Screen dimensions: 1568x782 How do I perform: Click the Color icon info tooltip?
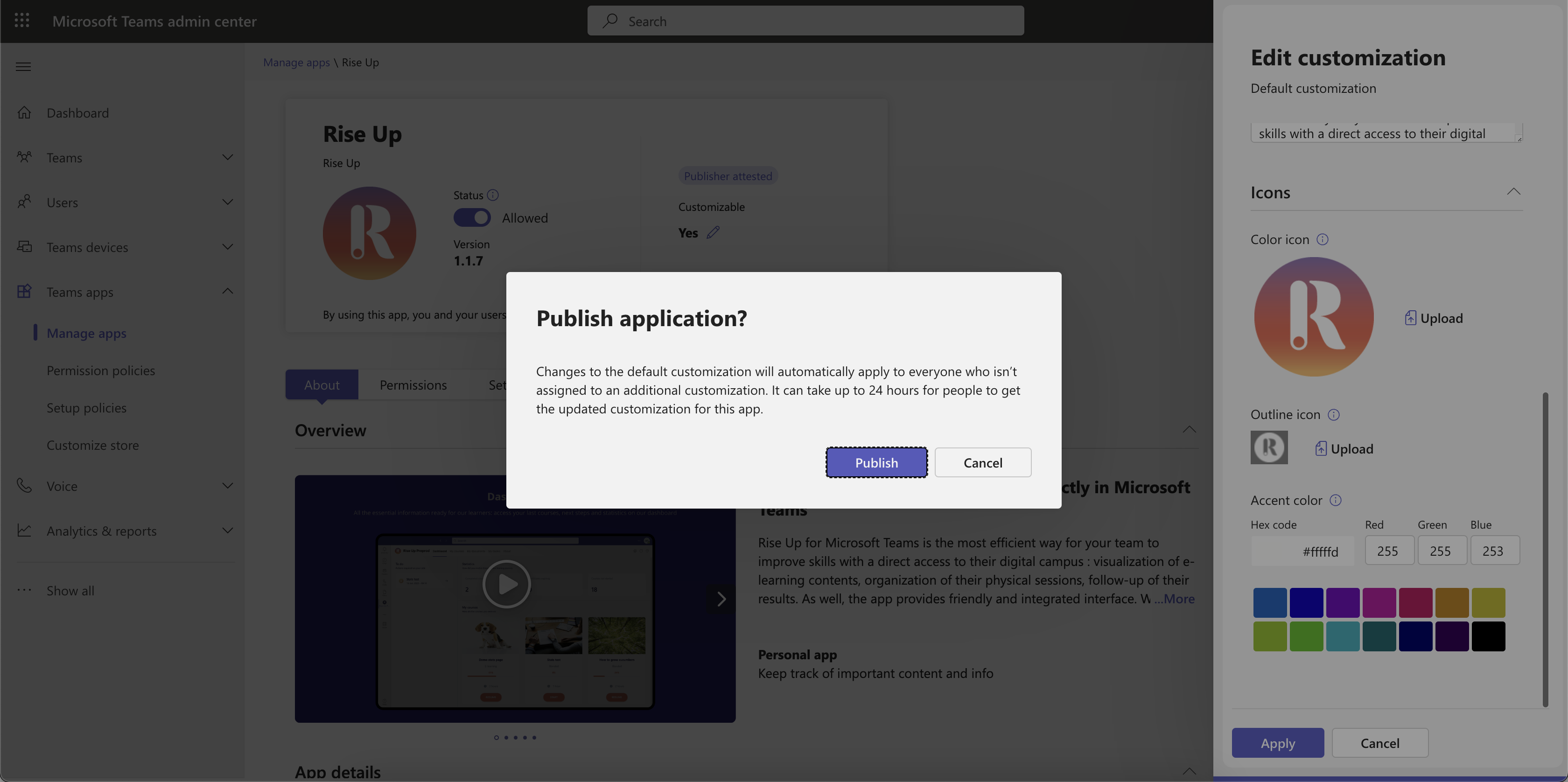click(1323, 239)
